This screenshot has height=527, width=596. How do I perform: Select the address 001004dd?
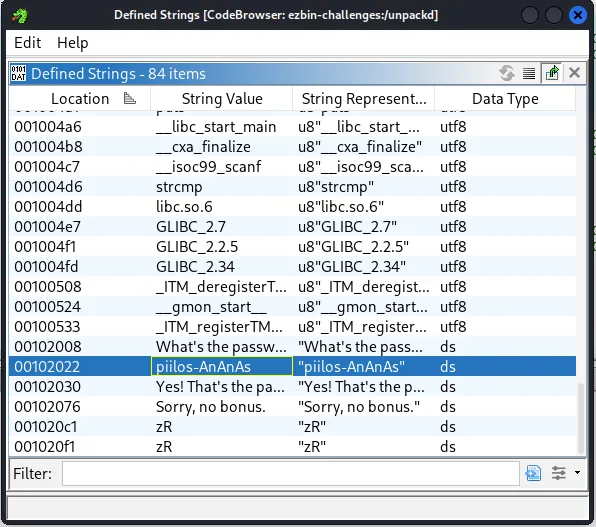(48, 207)
